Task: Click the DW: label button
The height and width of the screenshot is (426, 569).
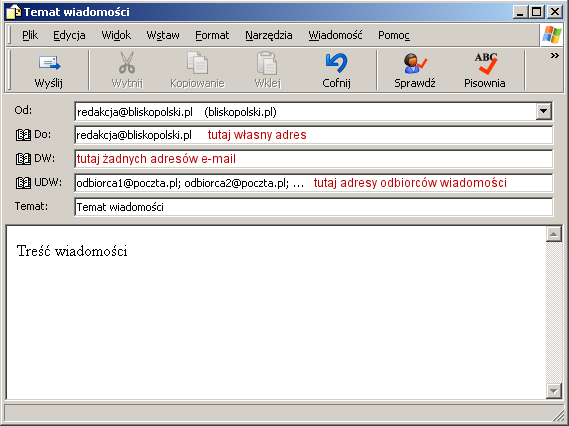Action: tap(44, 159)
